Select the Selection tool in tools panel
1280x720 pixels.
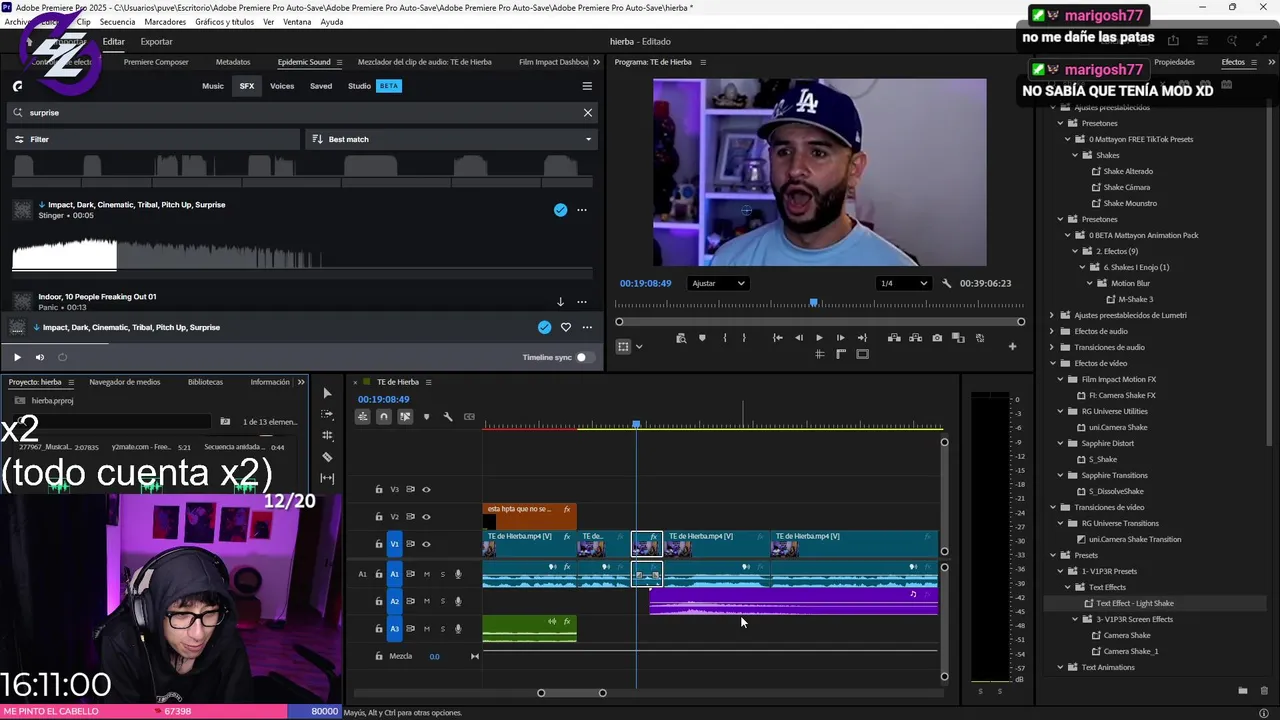[x=327, y=393]
